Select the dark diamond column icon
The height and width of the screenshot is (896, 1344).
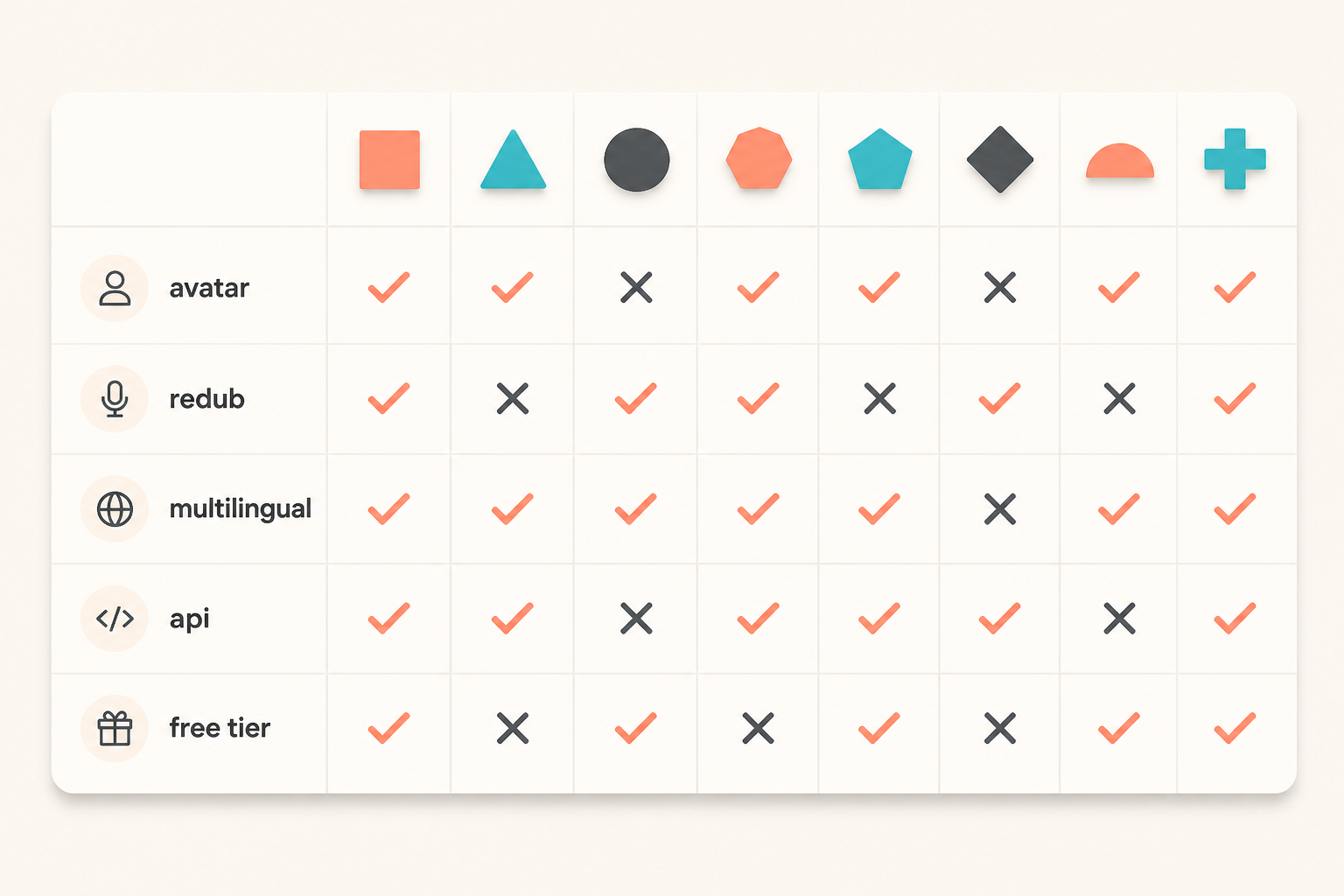[x=1000, y=159]
